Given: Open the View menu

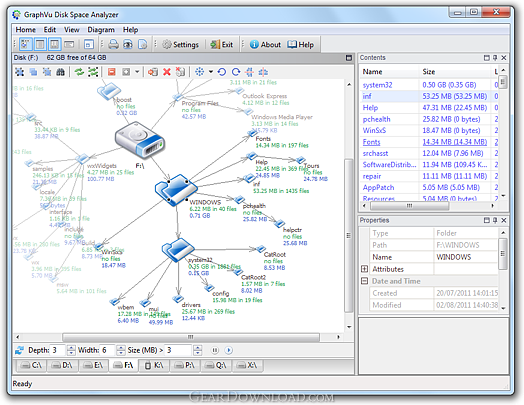Looking at the screenshot, I should tap(72, 30).
